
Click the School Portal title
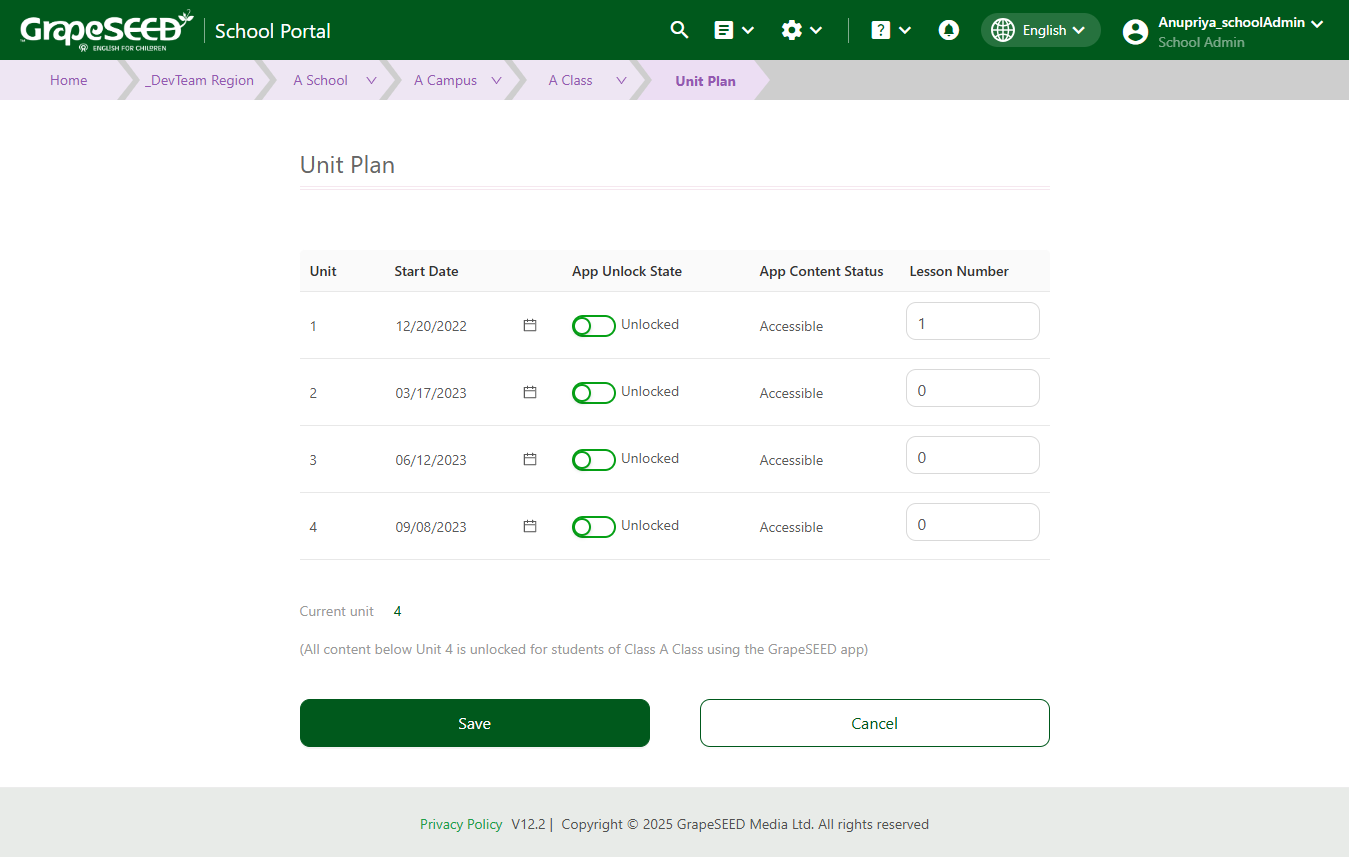pyautogui.click(x=273, y=31)
